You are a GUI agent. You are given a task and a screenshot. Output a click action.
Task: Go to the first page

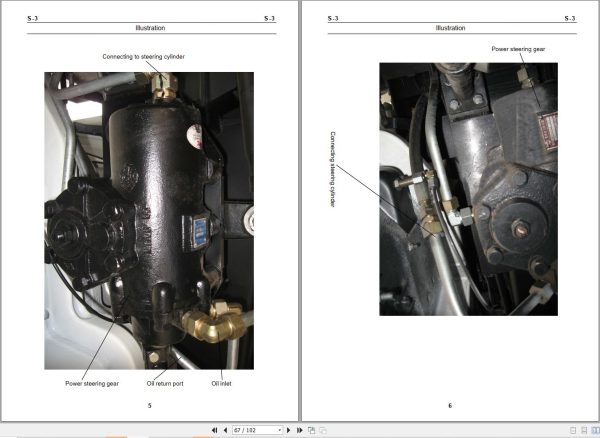(214, 430)
